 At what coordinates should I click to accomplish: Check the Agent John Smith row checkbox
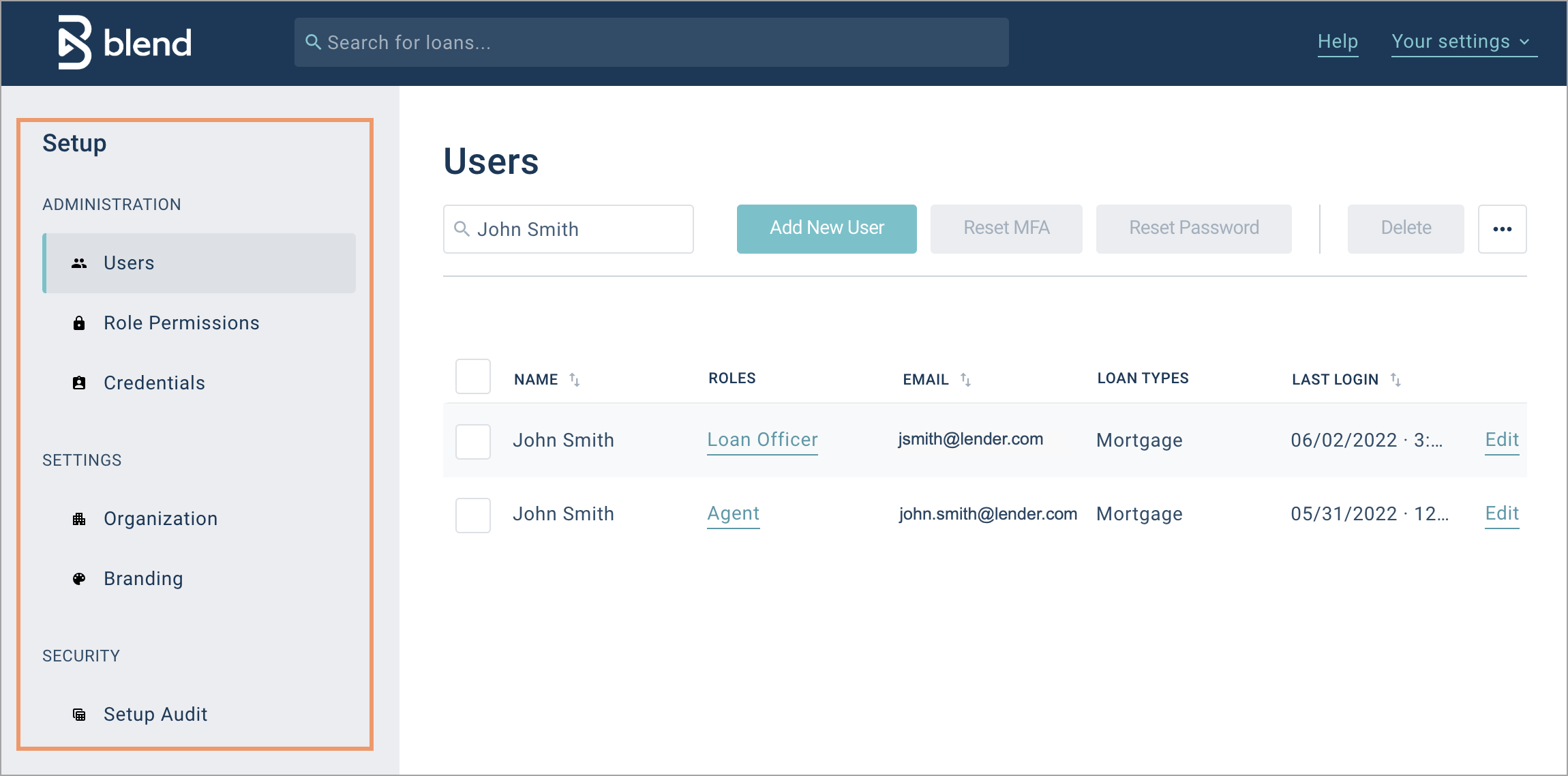click(473, 515)
